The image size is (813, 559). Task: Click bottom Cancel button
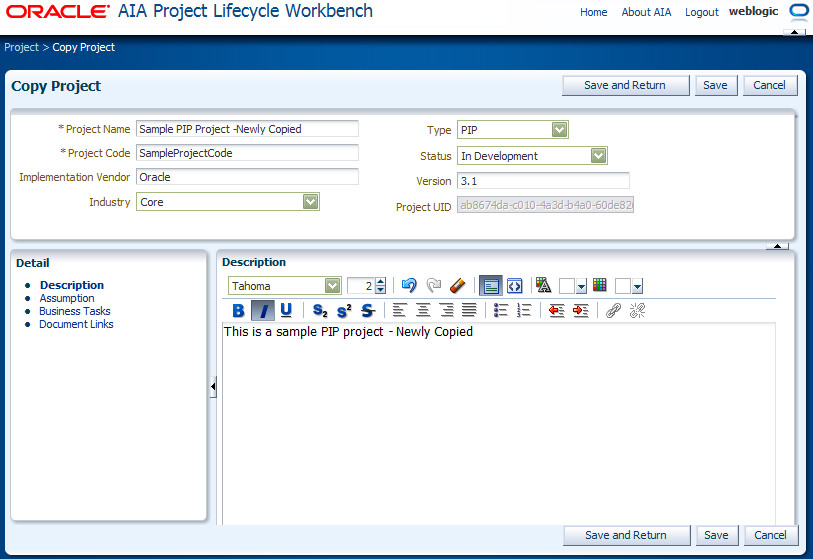click(770, 535)
